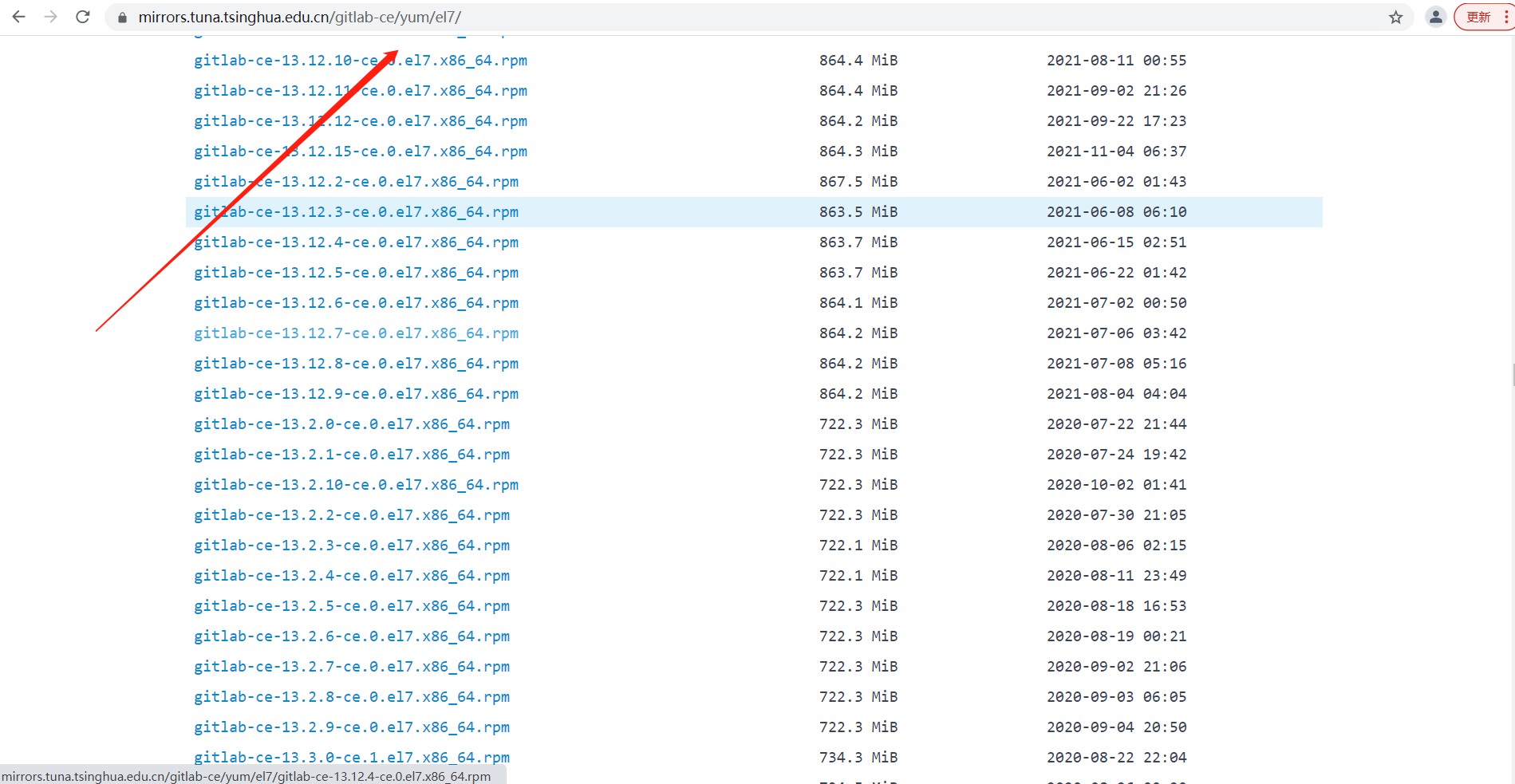Select the date 2021-09-02 21:26

click(1117, 91)
